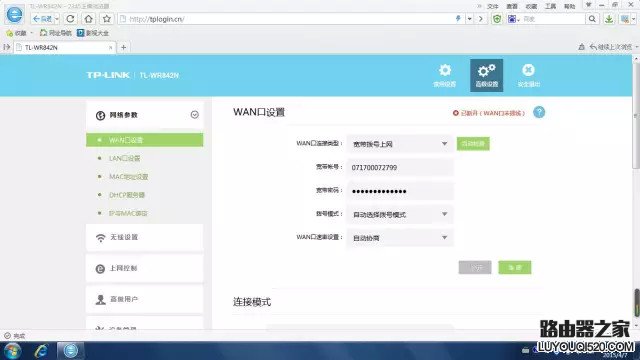Screen dimensions: 640x360
Task: Expand the 无线设置 wireless section
Action: (144, 238)
